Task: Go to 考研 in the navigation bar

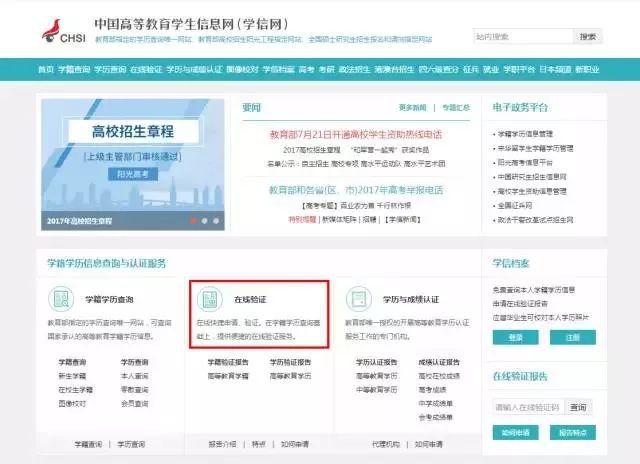Action: tap(327, 69)
